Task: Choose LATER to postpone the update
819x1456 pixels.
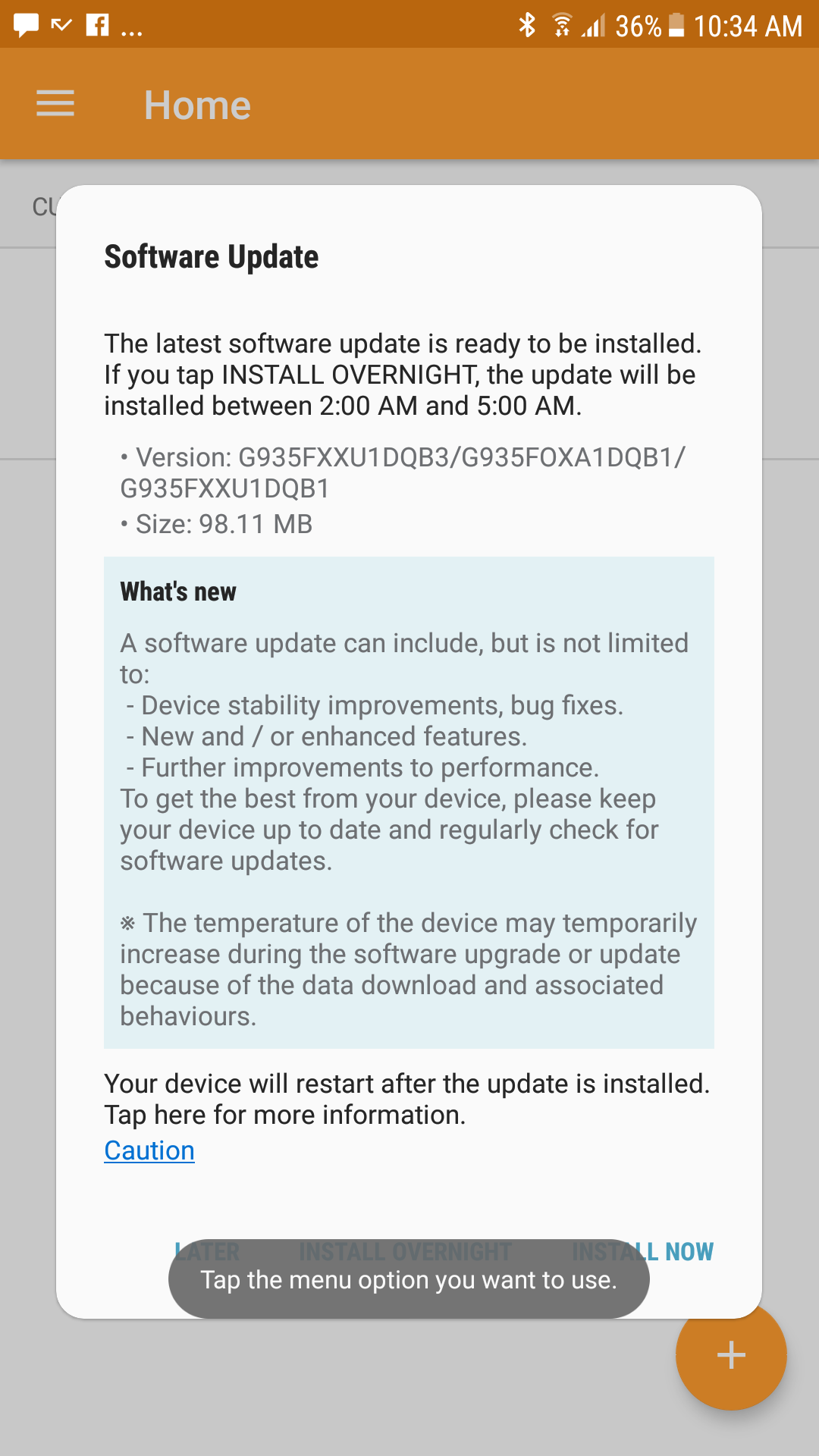Action: tap(207, 1251)
